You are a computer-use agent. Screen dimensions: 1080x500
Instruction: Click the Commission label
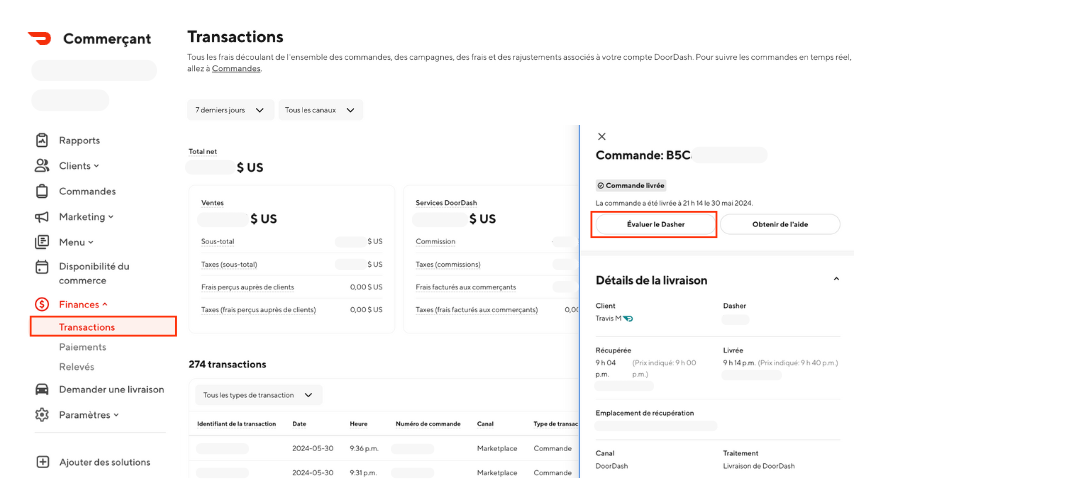click(435, 242)
